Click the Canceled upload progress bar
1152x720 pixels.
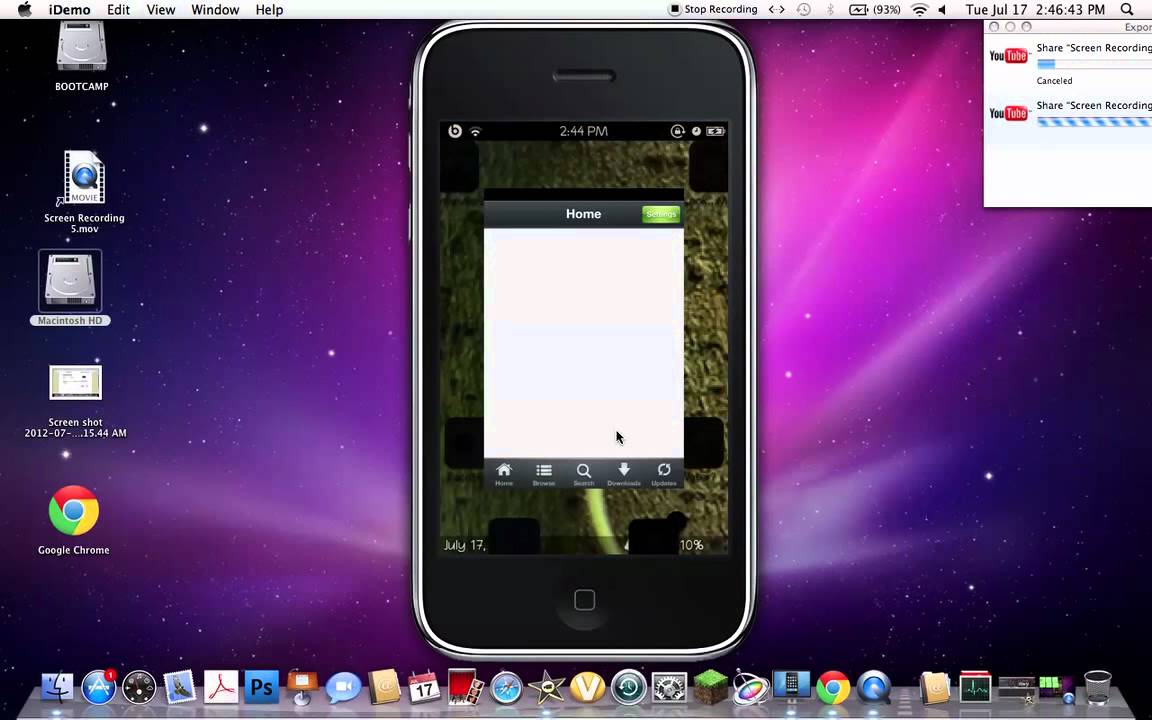[1094, 65]
